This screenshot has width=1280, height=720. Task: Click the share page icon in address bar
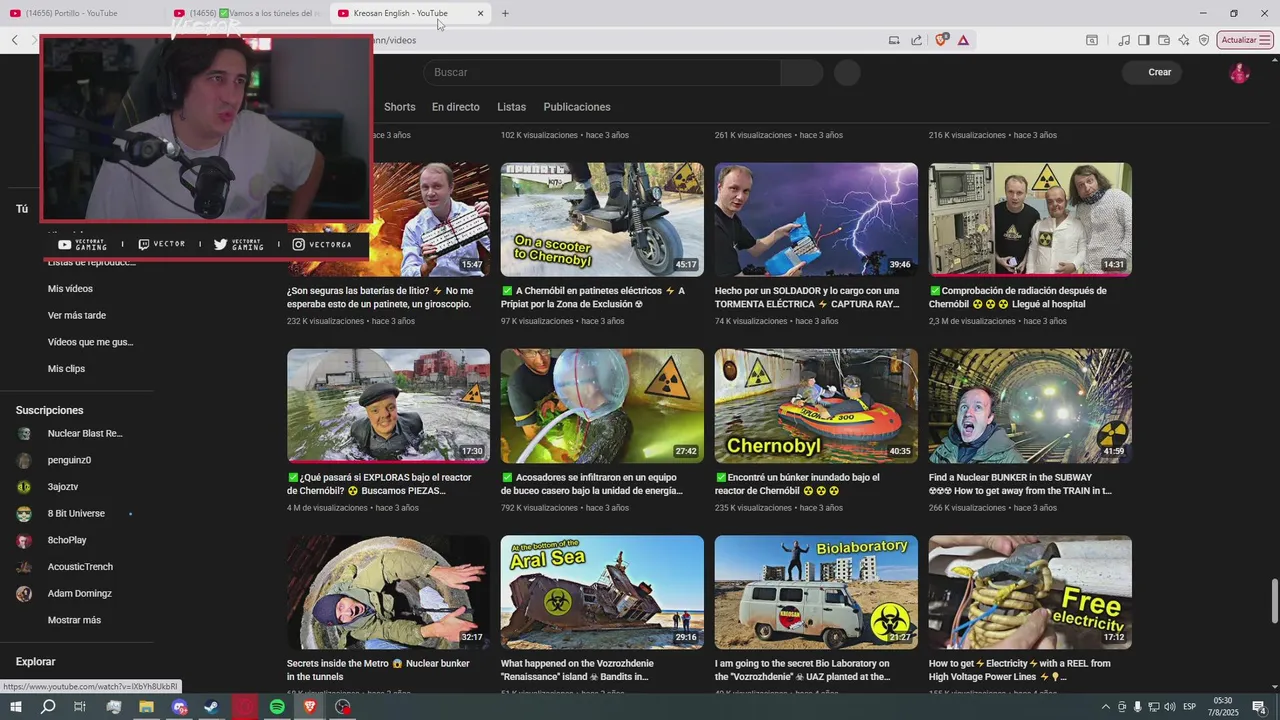917,40
